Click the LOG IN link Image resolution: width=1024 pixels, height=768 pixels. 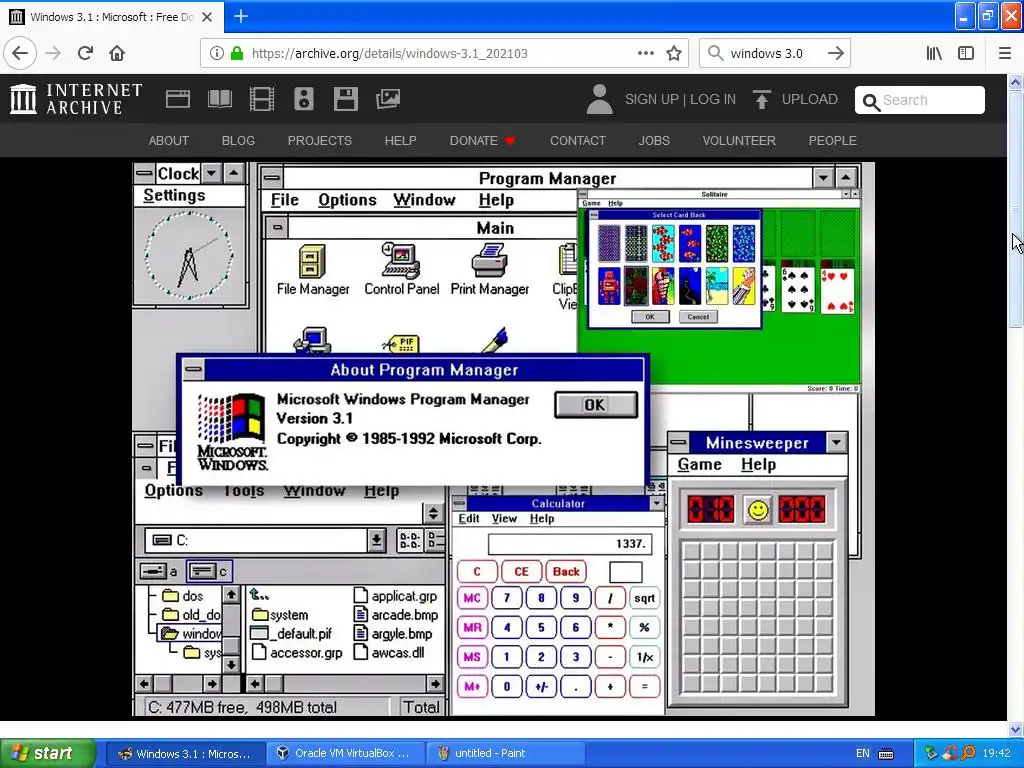(713, 99)
